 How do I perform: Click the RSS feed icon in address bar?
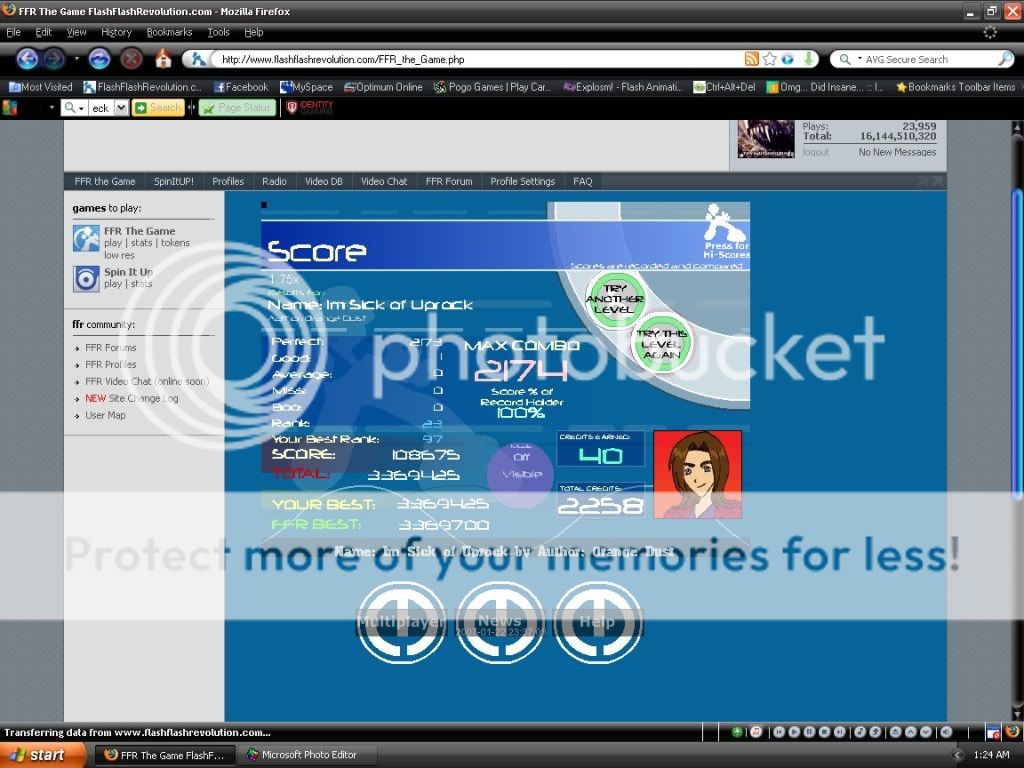tap(751, 59)
